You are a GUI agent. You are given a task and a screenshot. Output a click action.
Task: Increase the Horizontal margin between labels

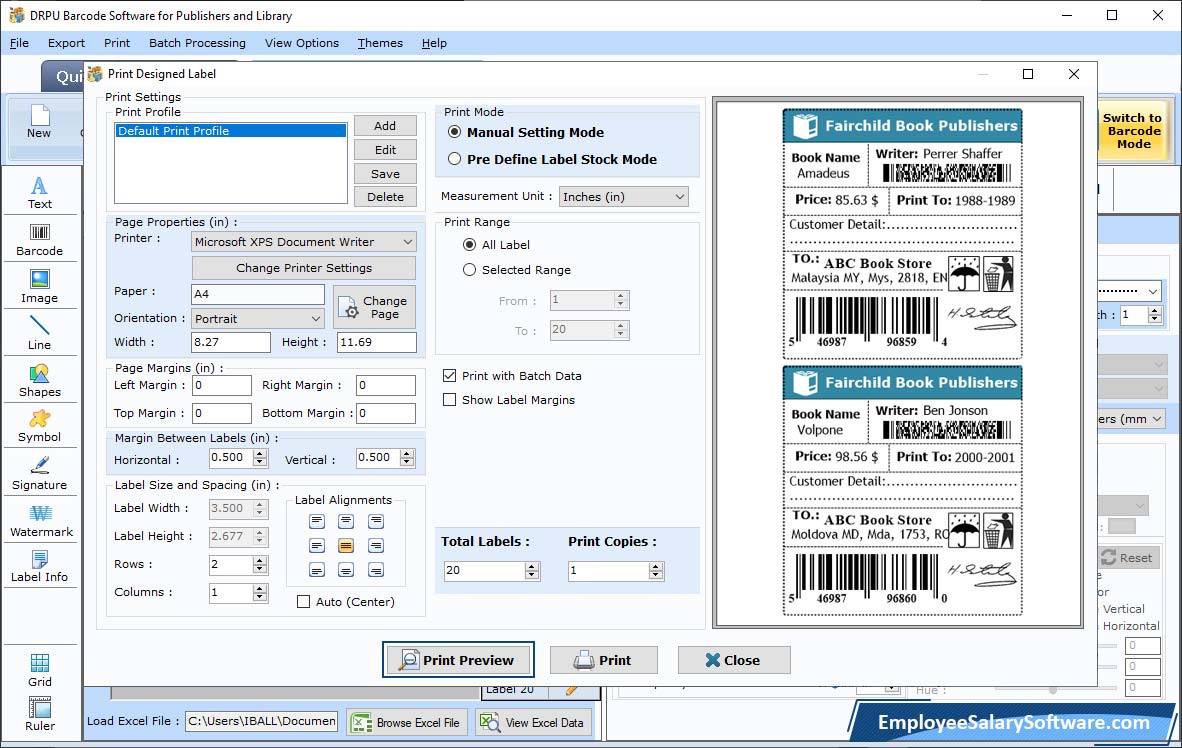(x=260, y=453)
